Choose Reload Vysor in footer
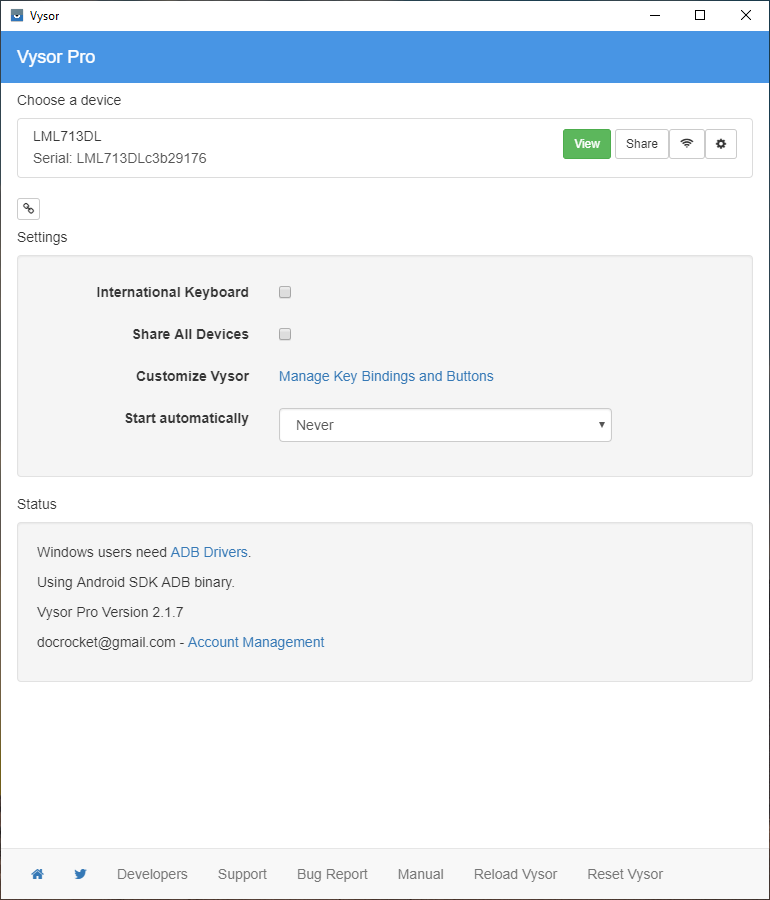Image resolution: width=770 pixels, height=900 pixels. [515, 874]
